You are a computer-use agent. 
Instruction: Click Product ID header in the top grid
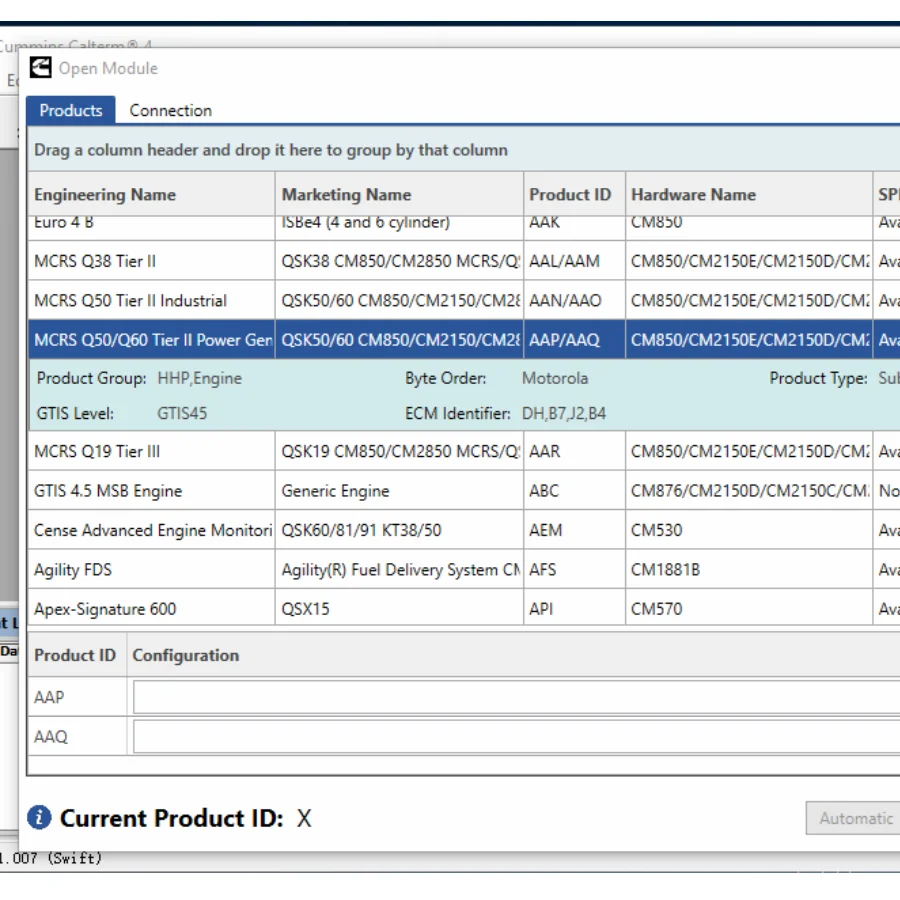pyautogui.click(x=570, y=195)
